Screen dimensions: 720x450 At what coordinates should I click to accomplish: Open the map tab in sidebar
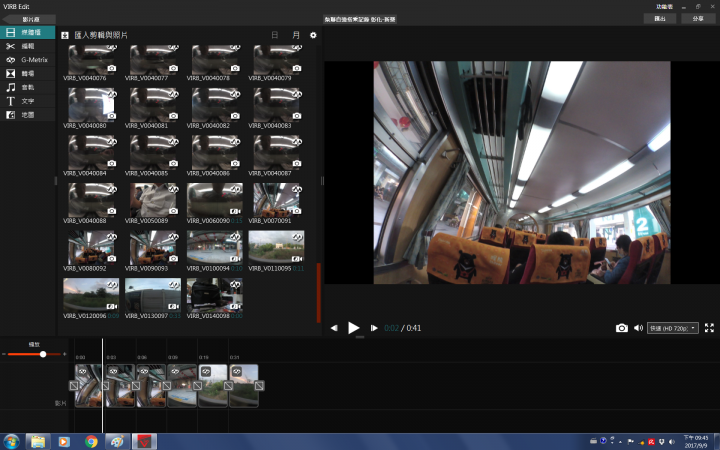point(28,115)
